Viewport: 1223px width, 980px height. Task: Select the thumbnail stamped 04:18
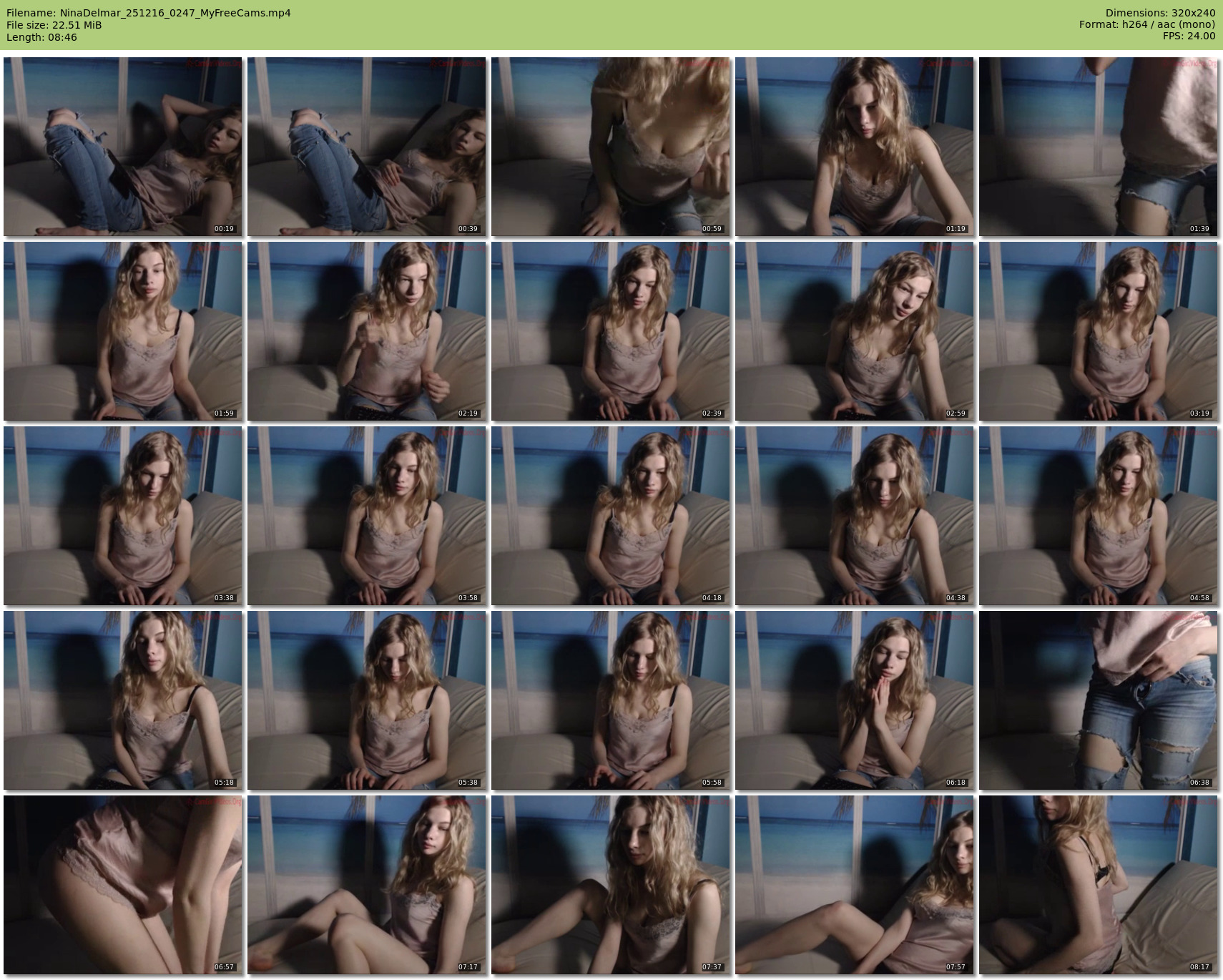(611, 516)
